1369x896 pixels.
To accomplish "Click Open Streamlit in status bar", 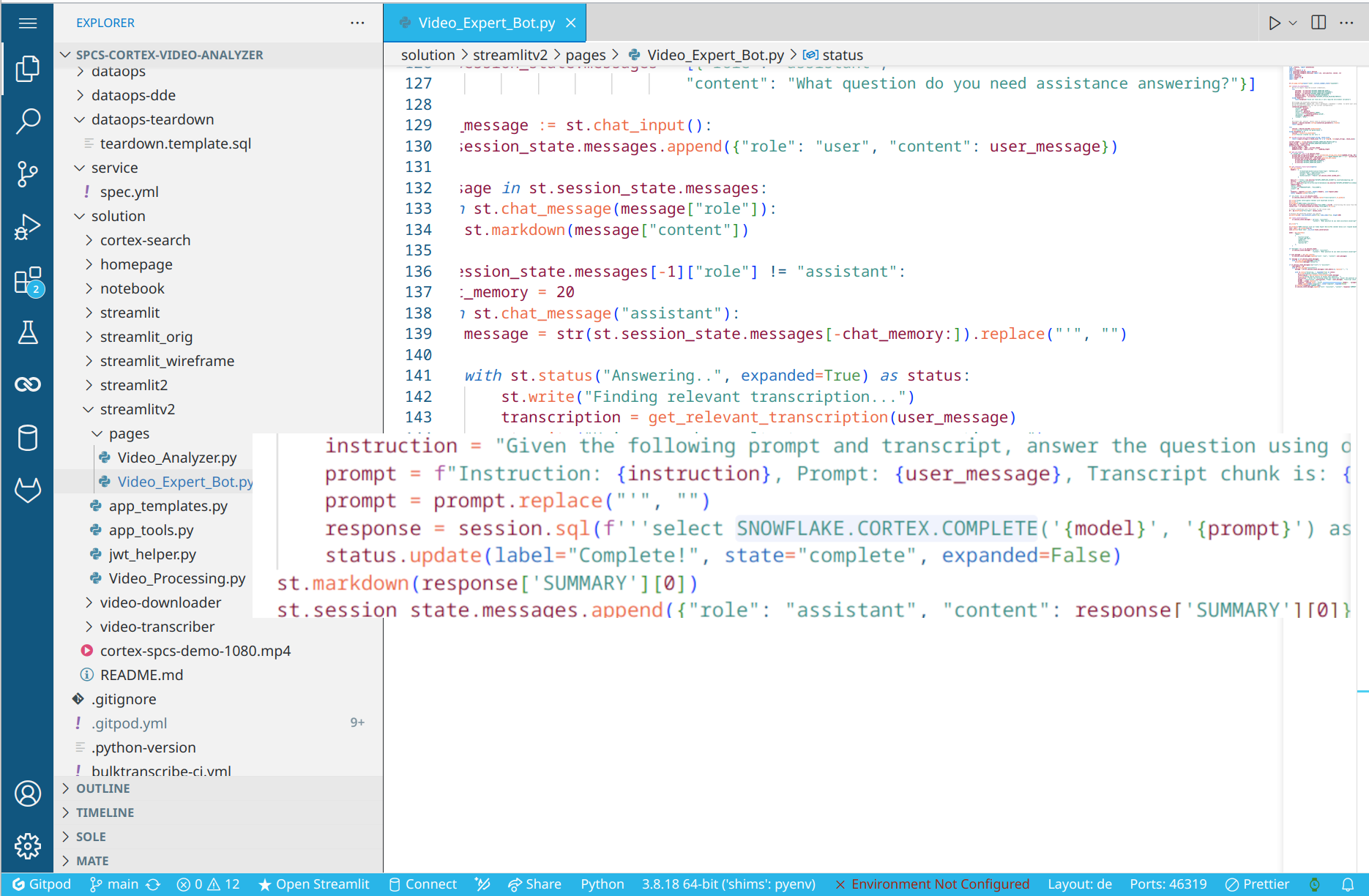I will [x=314, y=884].
